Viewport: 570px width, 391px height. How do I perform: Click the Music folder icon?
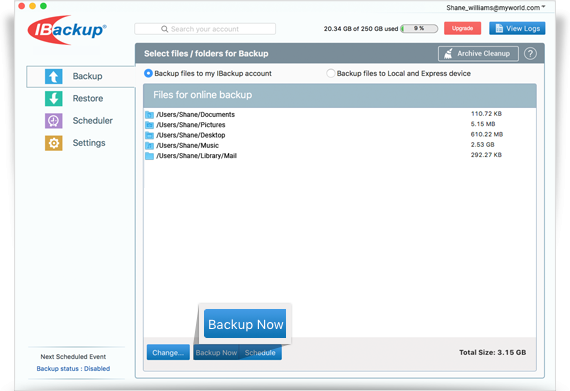[x=149, y=146]
